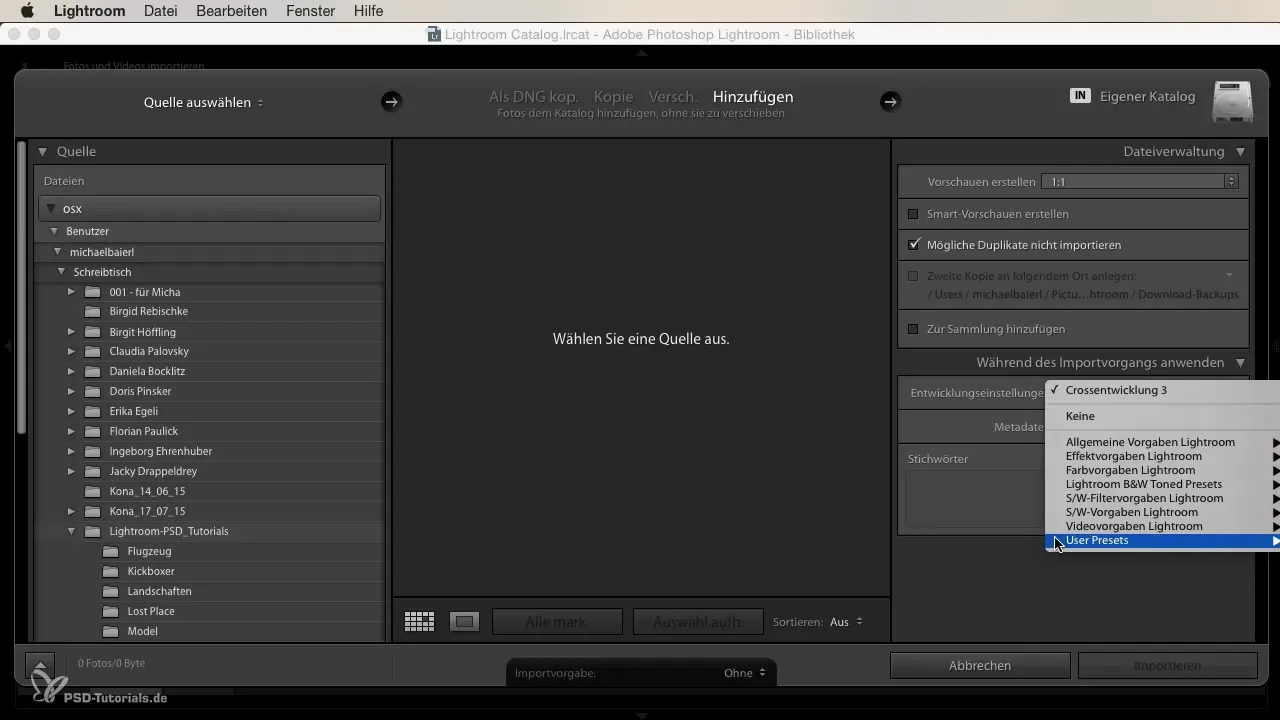Click the Importieren button
This screenshot has width=1280, height=720.
(1168, 665)
